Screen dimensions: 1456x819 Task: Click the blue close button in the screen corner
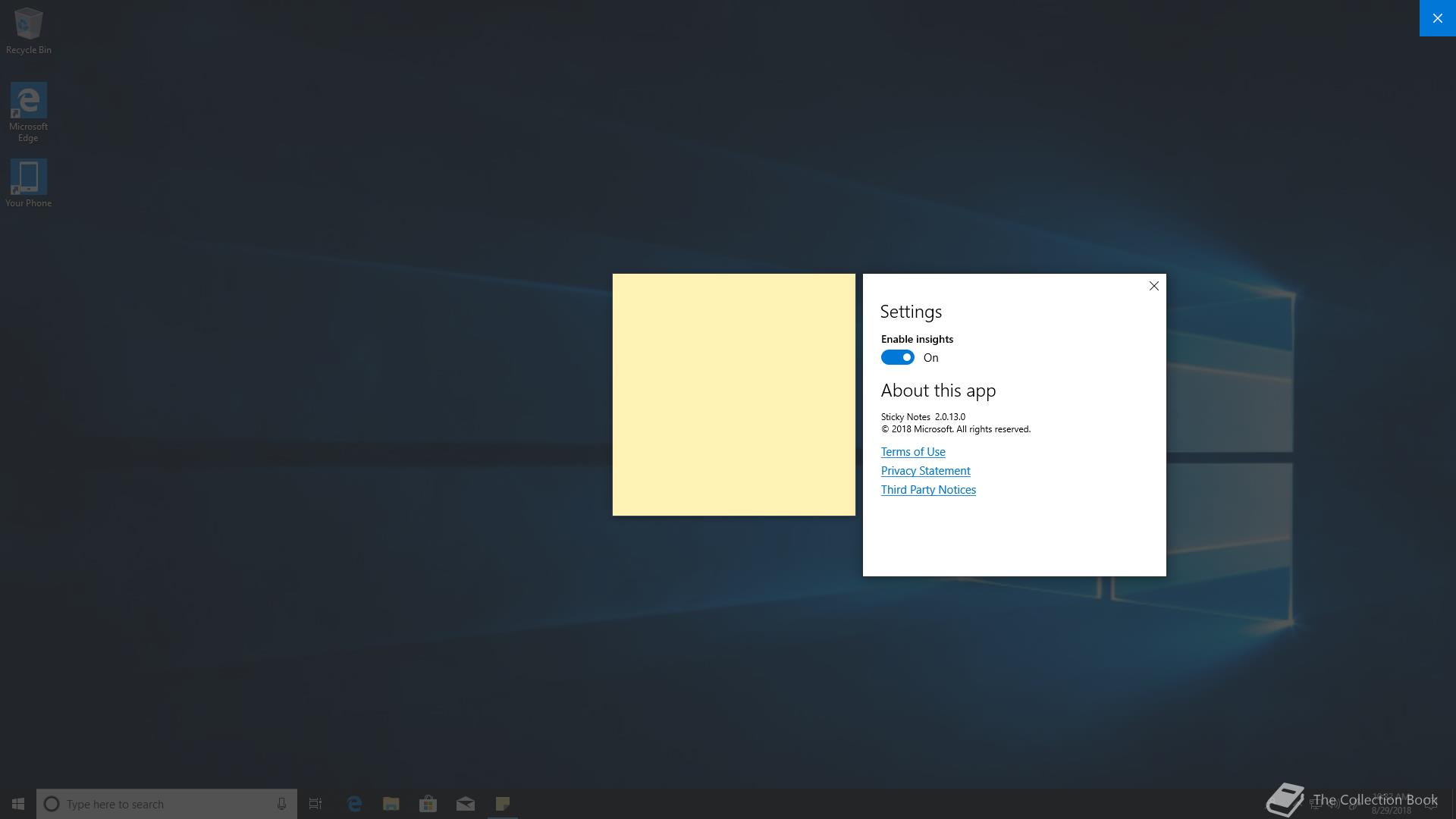(x=1437, y=18)
